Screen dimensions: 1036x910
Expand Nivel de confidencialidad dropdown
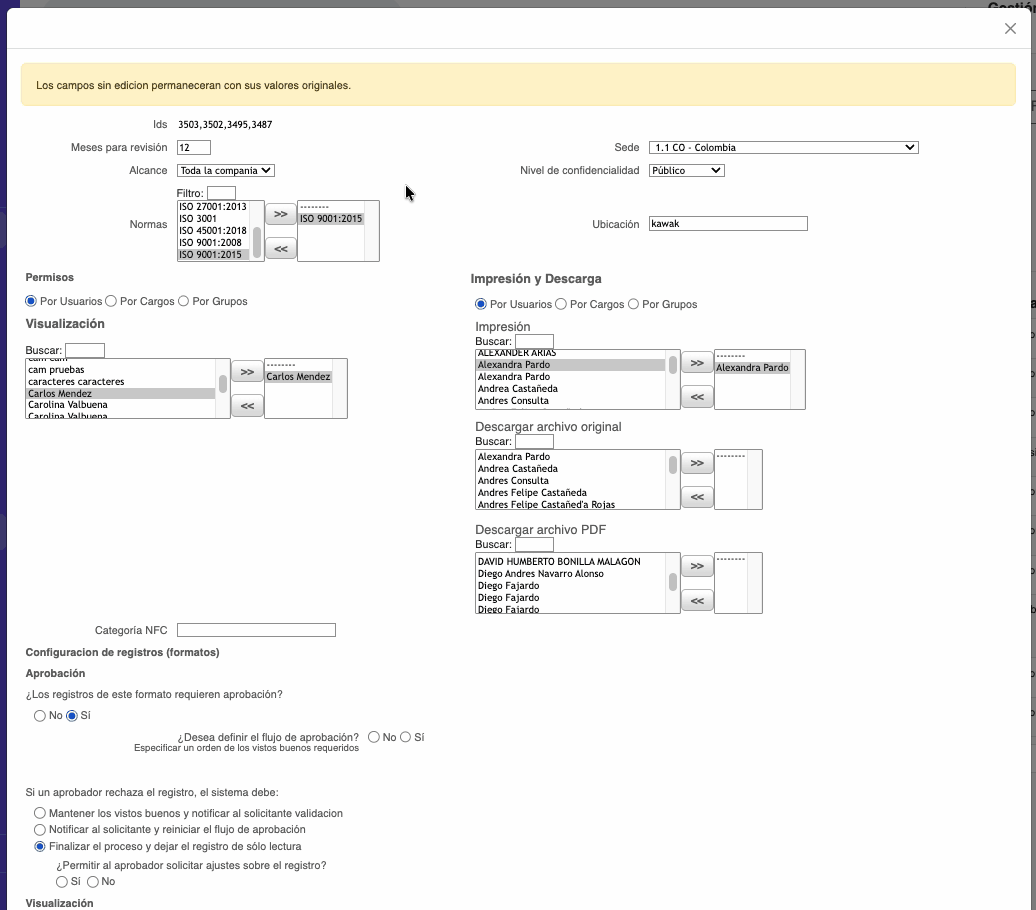[x=686, y=171]
